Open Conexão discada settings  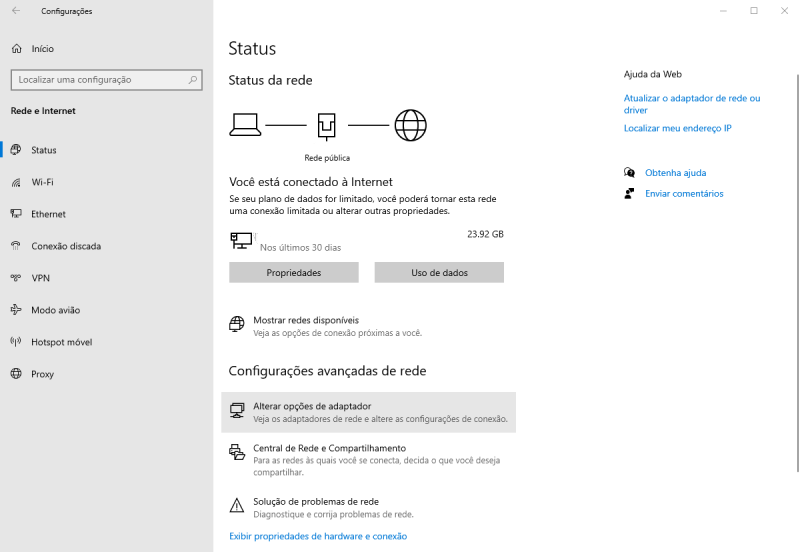(107, 246)
